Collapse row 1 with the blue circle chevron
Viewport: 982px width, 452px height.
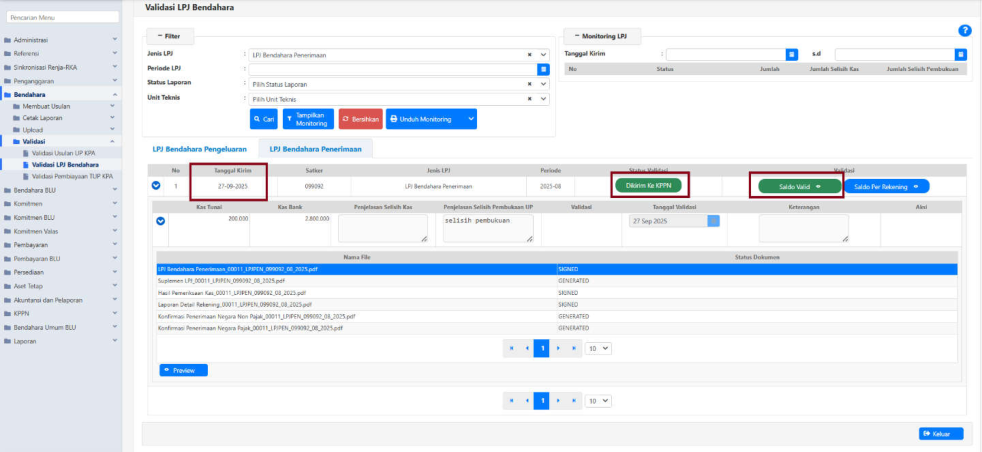click(156, 185)
